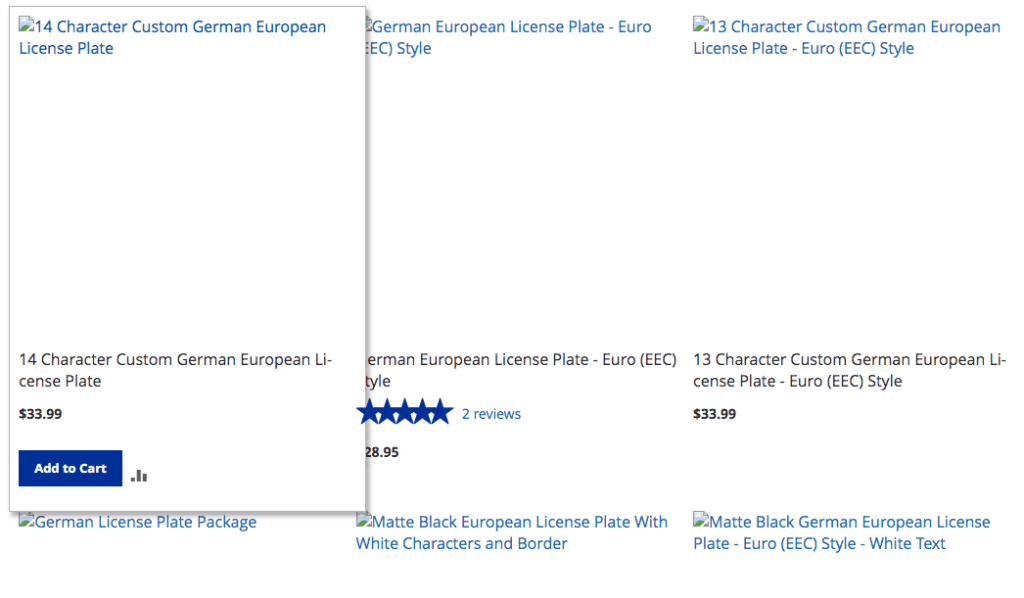The height and width of the screenshot is (598, 1024).
Task: Click the fourth star in the rating
Action: 425,412
